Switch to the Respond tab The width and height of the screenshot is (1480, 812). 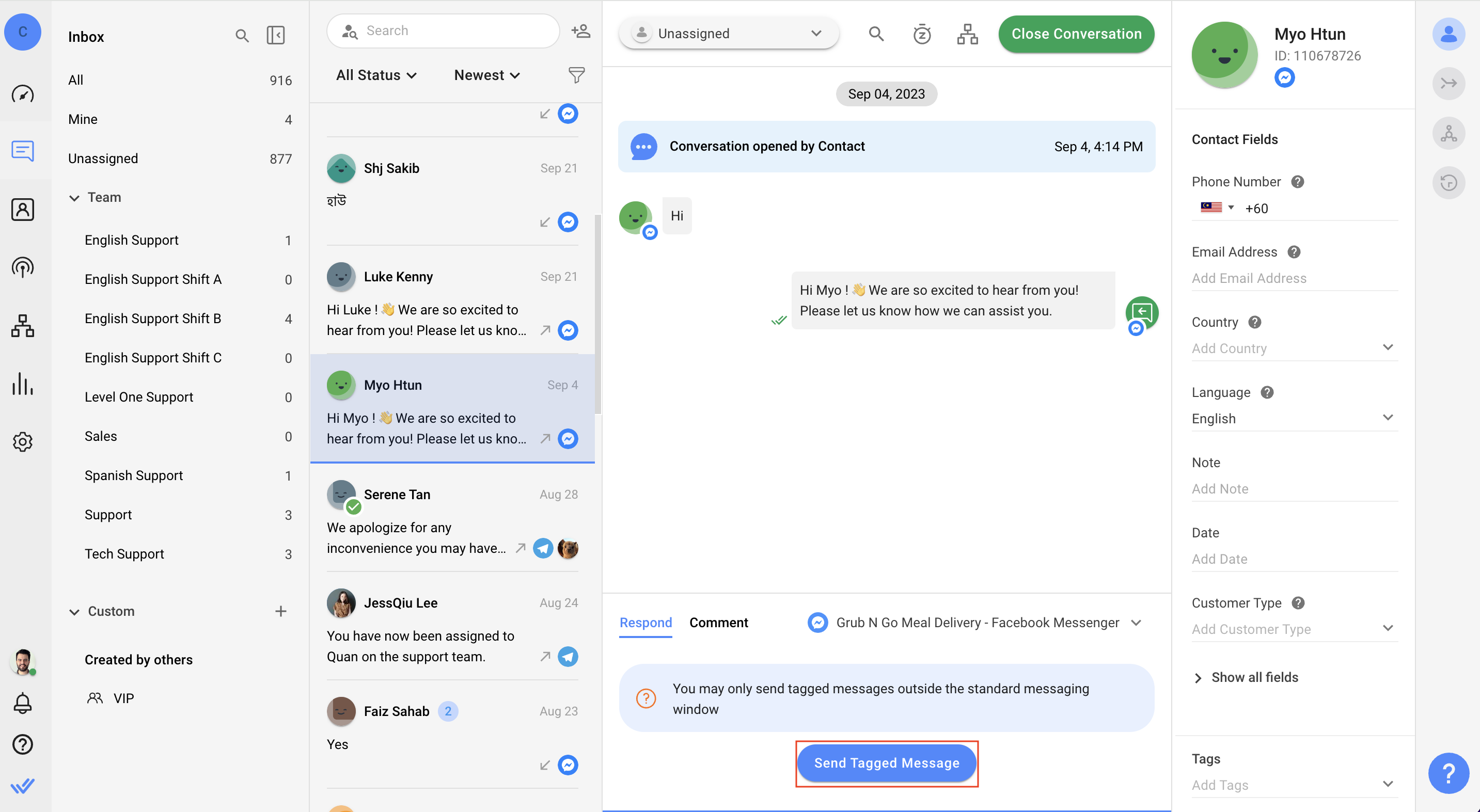[645, 623]
